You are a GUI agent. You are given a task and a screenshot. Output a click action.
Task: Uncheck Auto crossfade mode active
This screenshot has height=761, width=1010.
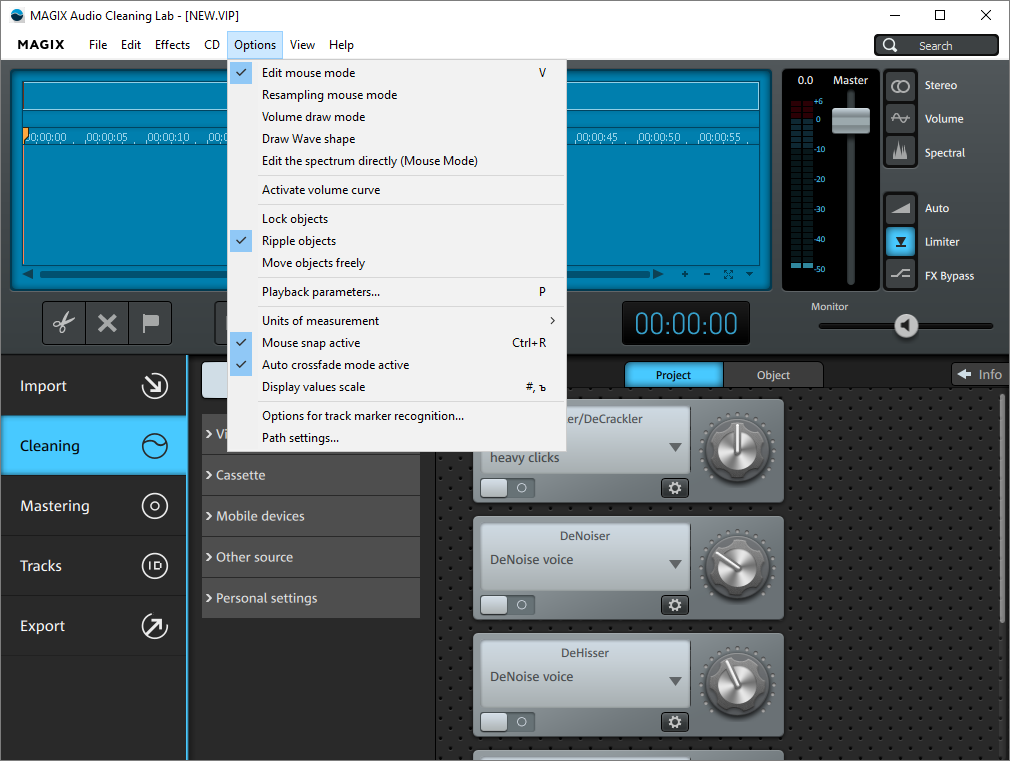[x=397, y=365]
